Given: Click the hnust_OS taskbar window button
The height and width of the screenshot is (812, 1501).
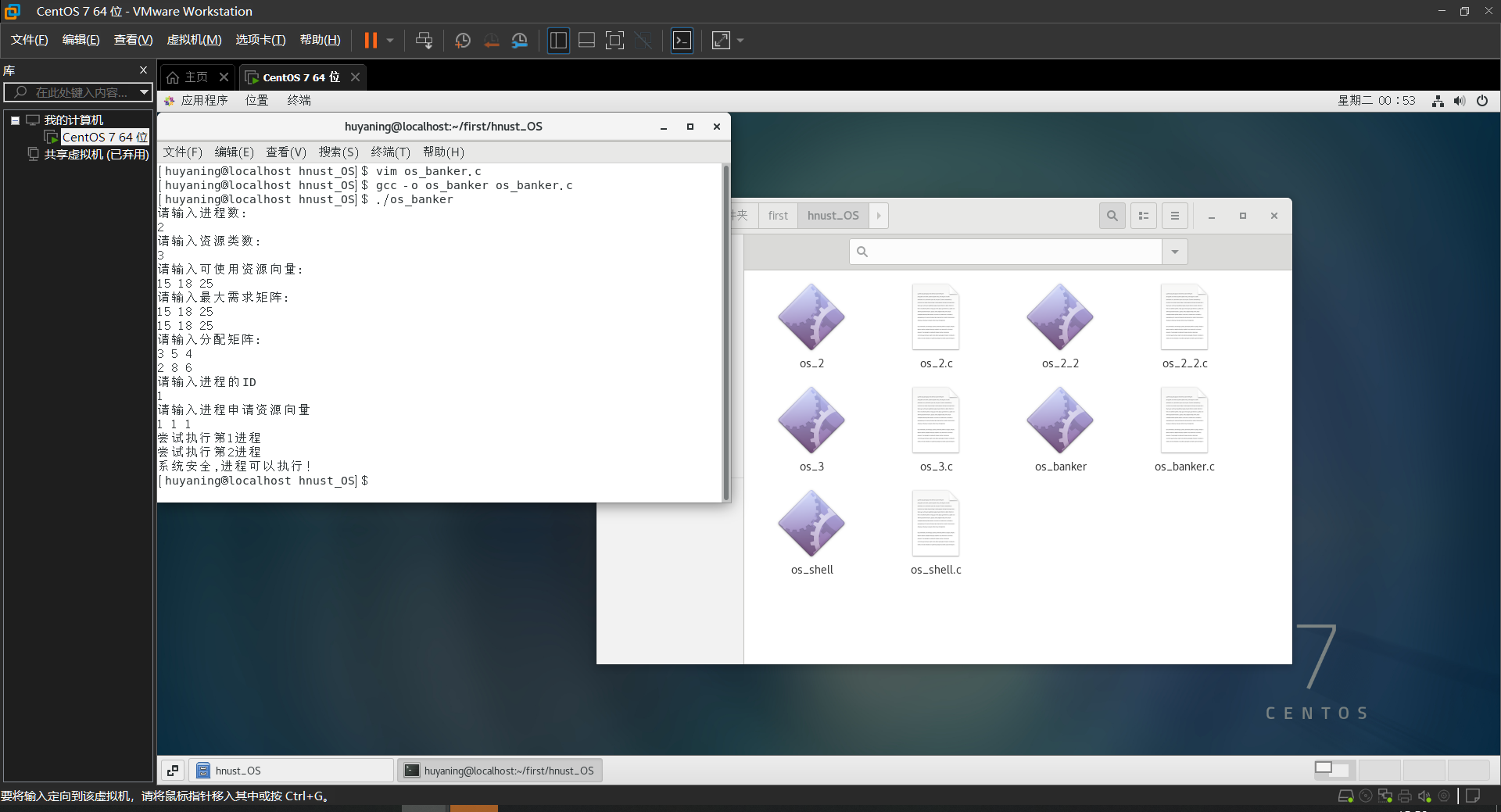Looking at the screenshot, I should coord(291,771).
